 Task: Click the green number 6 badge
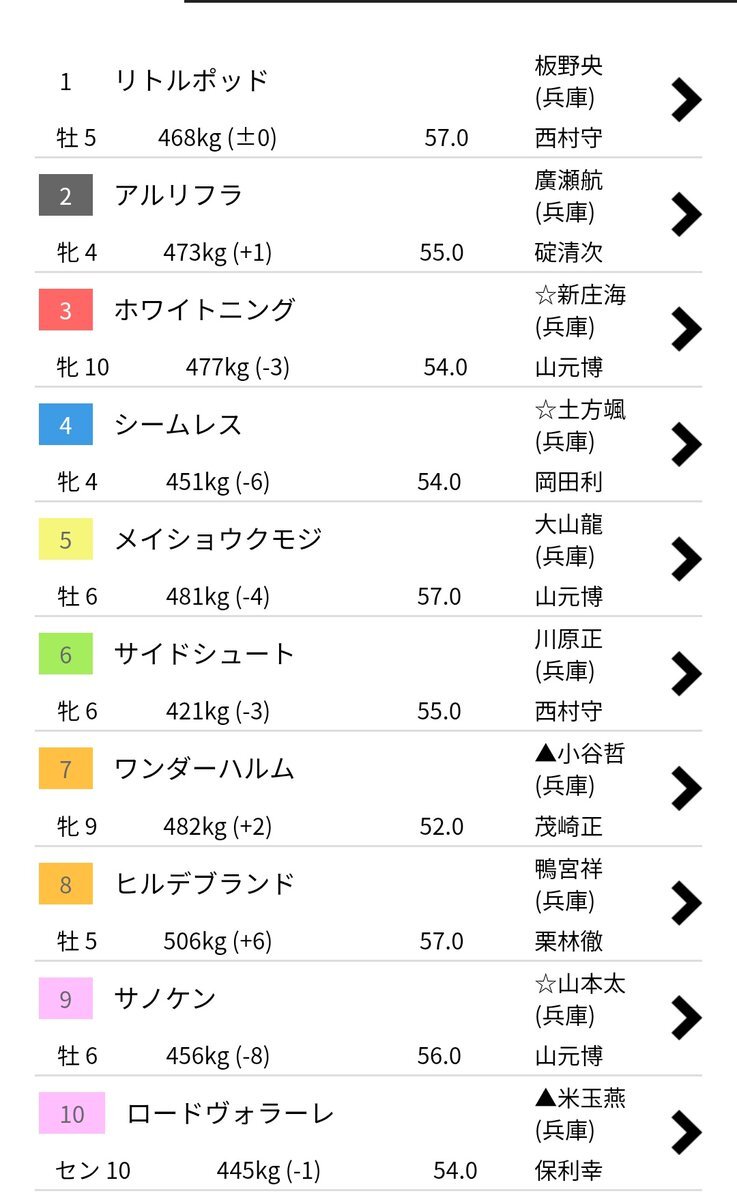pos(66,654)
